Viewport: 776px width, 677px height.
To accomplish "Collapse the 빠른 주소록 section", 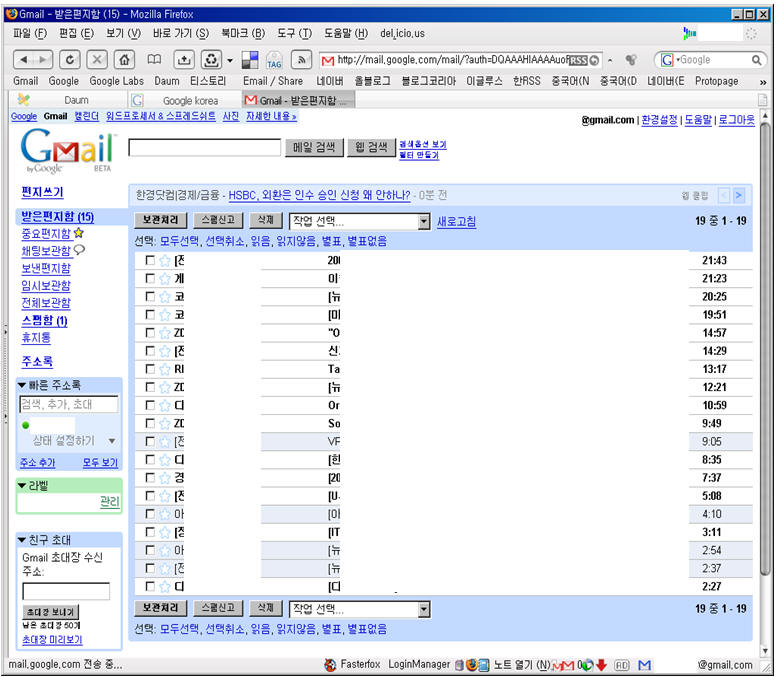I will pyautogui.click(x=22, y=385).
